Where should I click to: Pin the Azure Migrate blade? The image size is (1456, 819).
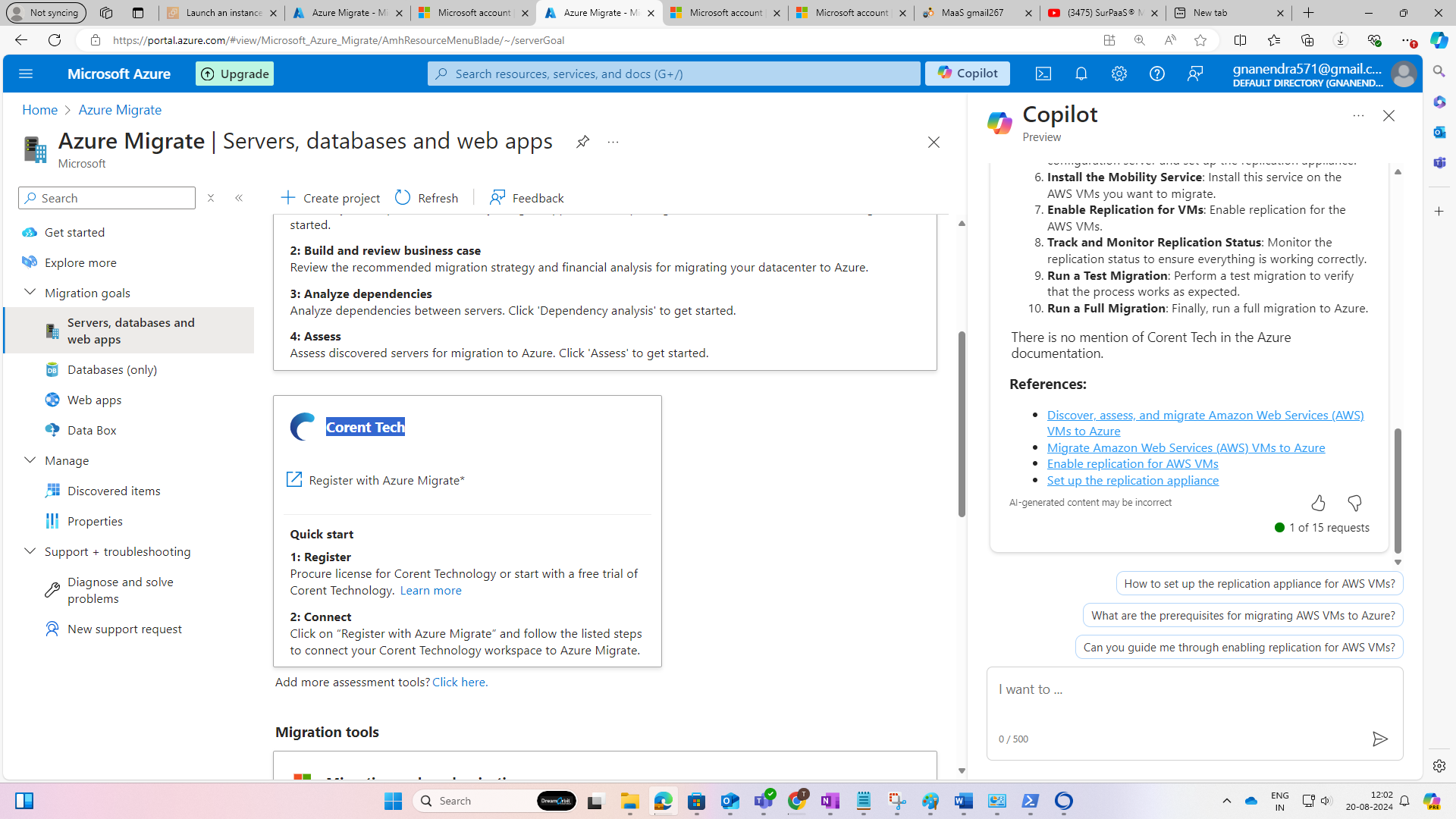click(582, 142)
